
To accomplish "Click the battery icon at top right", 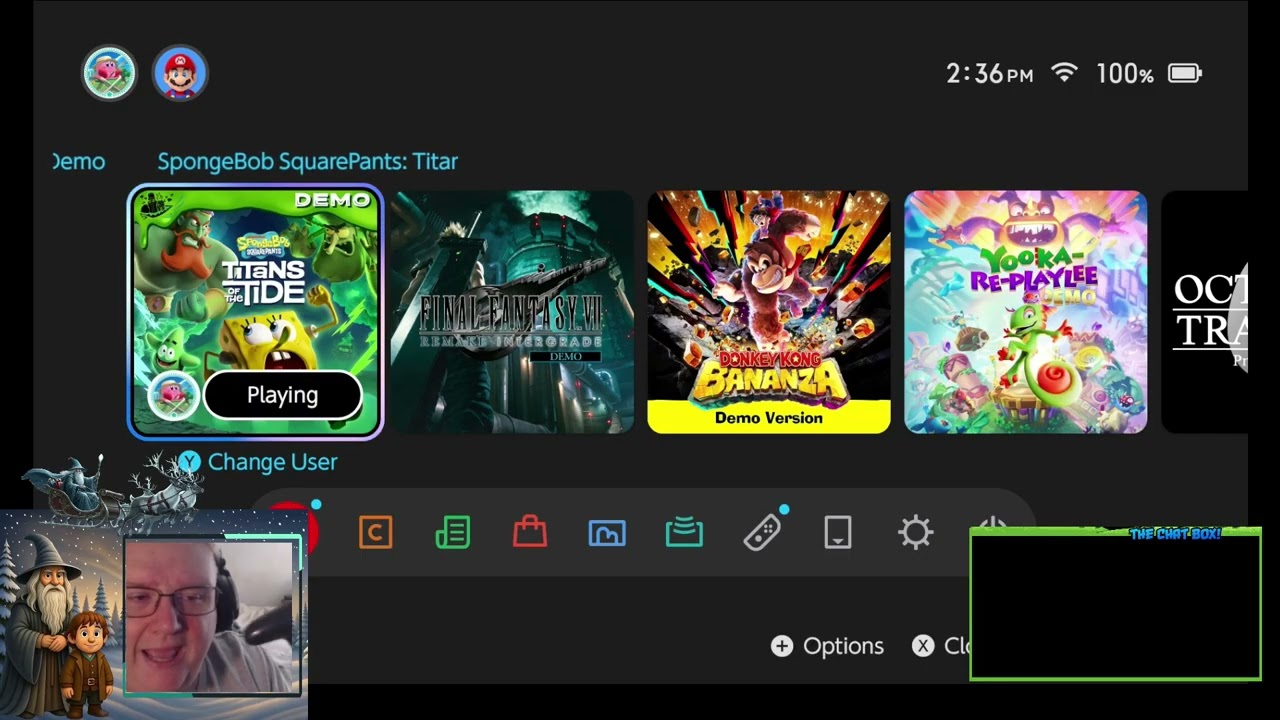I will (1185, 73).
